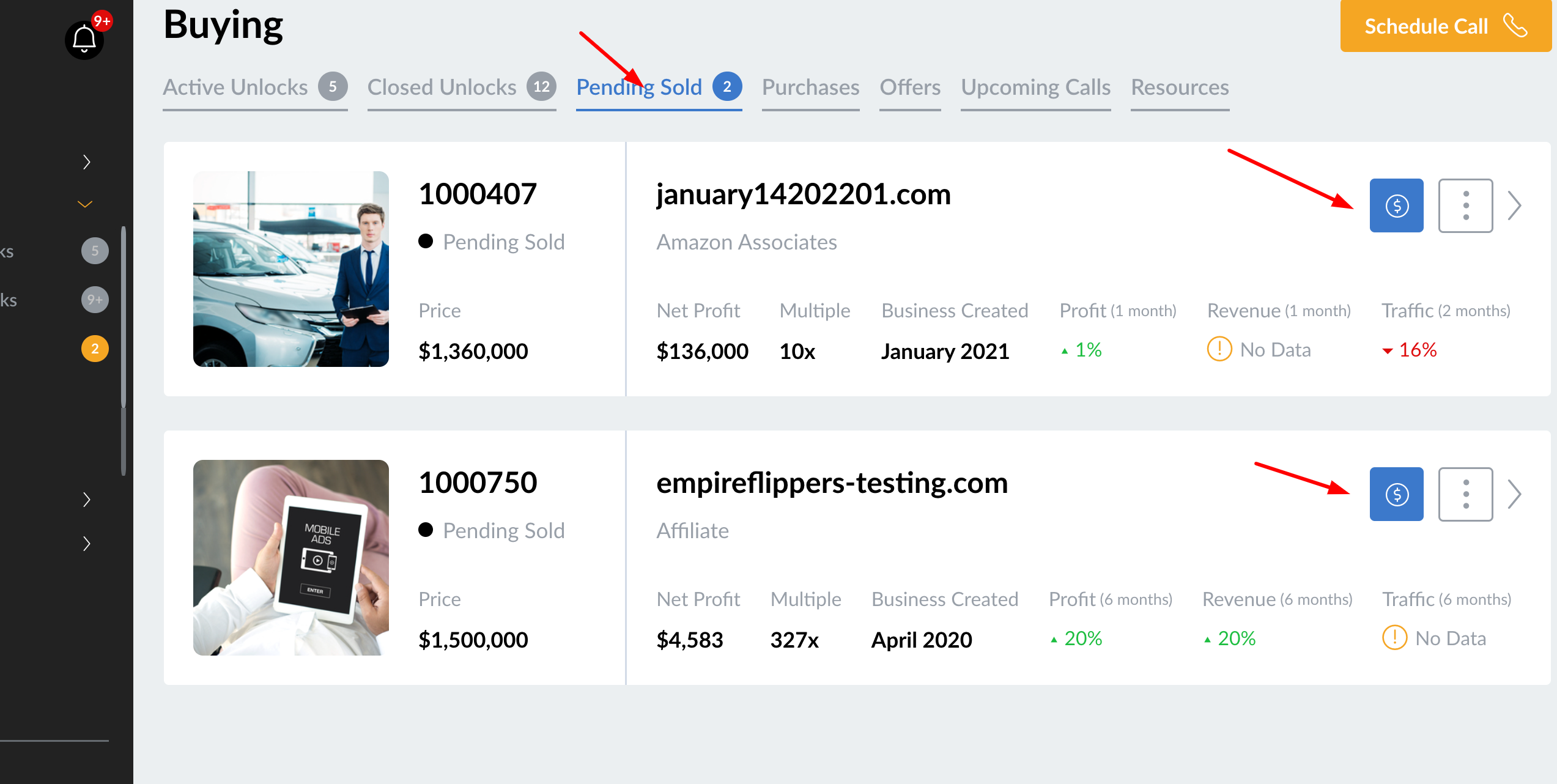Open the three-dot menu for empireflippers-testing.com
The image size is (1557, 784).
(x=1465, y=494)
